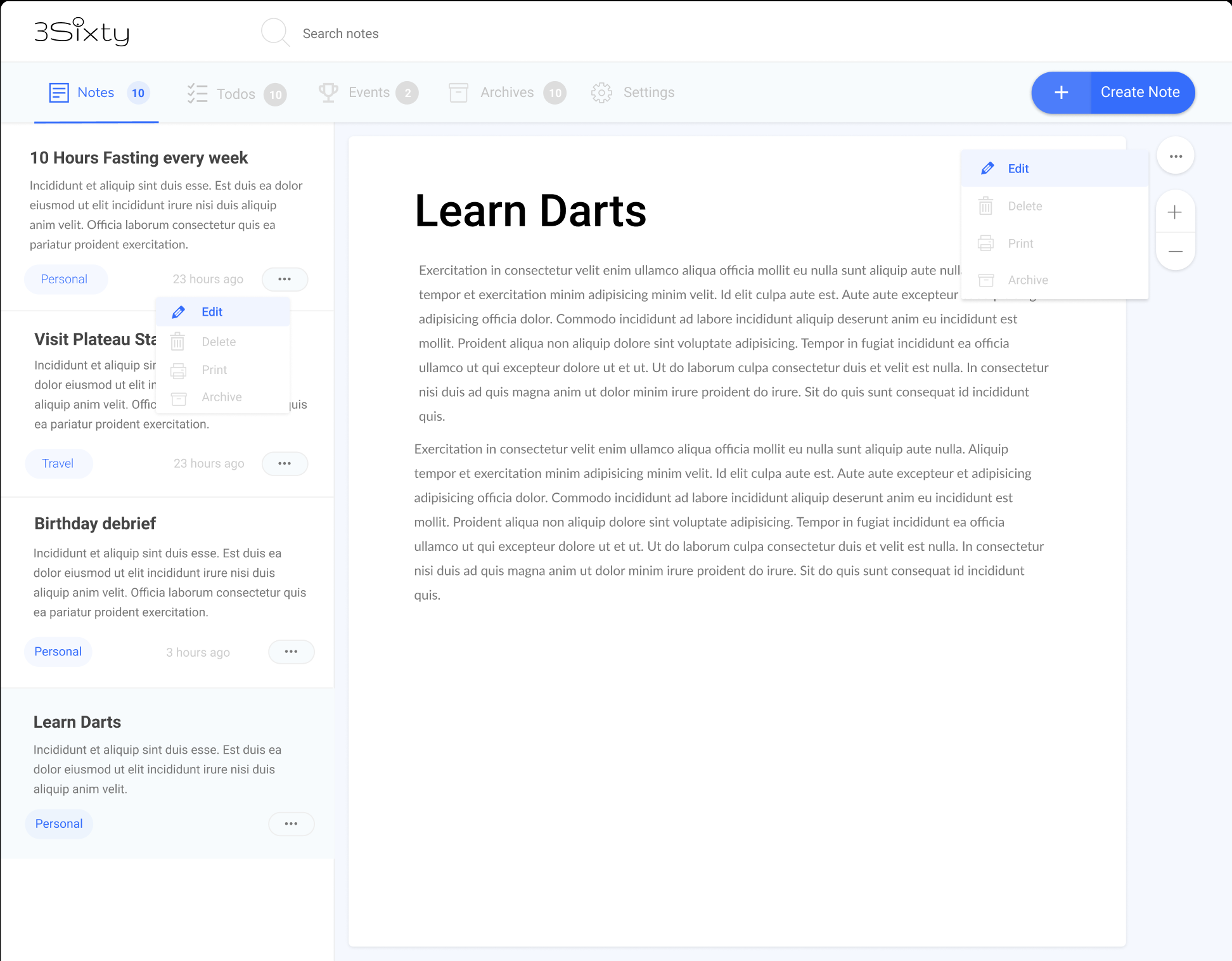Open three-dot menu beside Learn Darts document
This screenshot has width=1232, height=961.
tap(1176, 156)
